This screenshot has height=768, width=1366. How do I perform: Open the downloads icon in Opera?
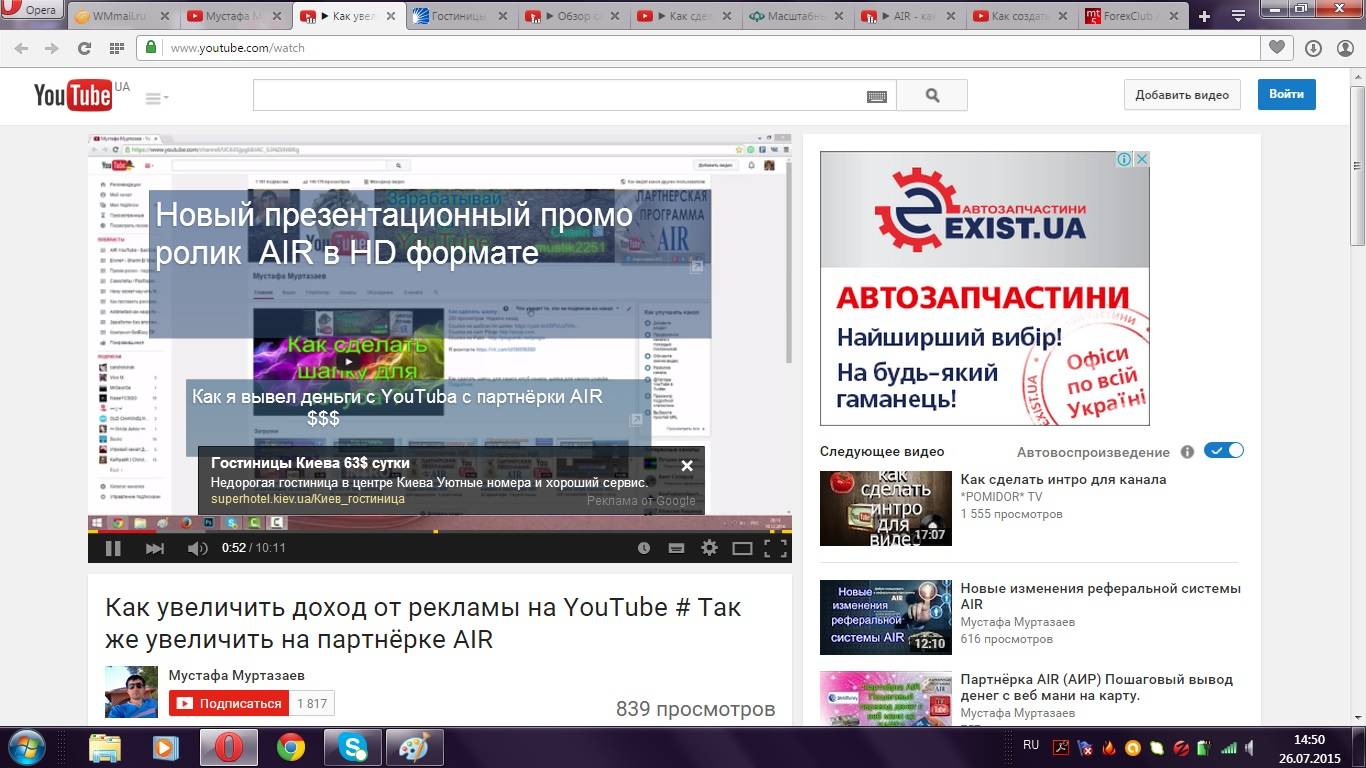1313,47
